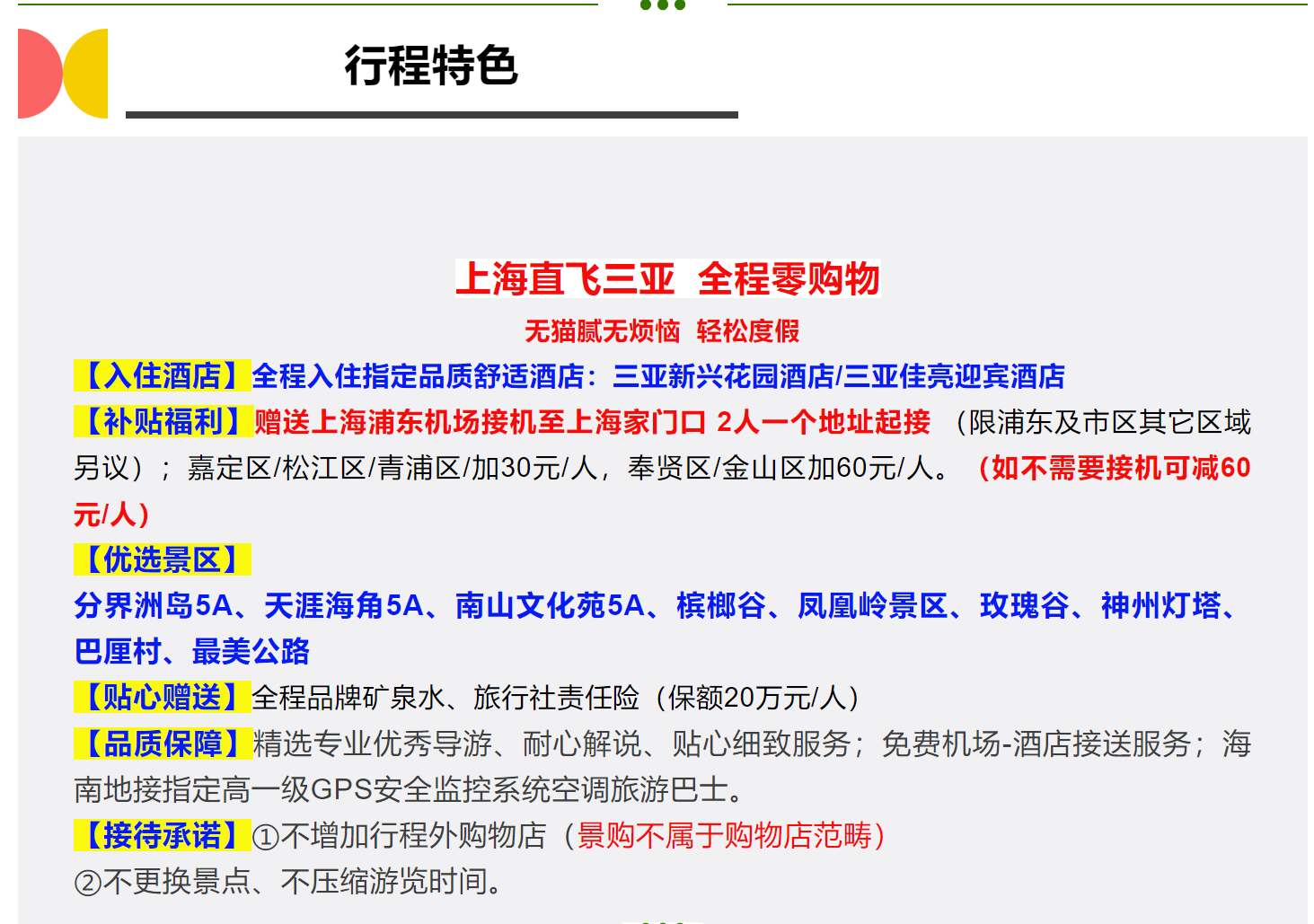
Task: Select the headline 上海直飞三亚 全程零购物
Action: (667, 278)
